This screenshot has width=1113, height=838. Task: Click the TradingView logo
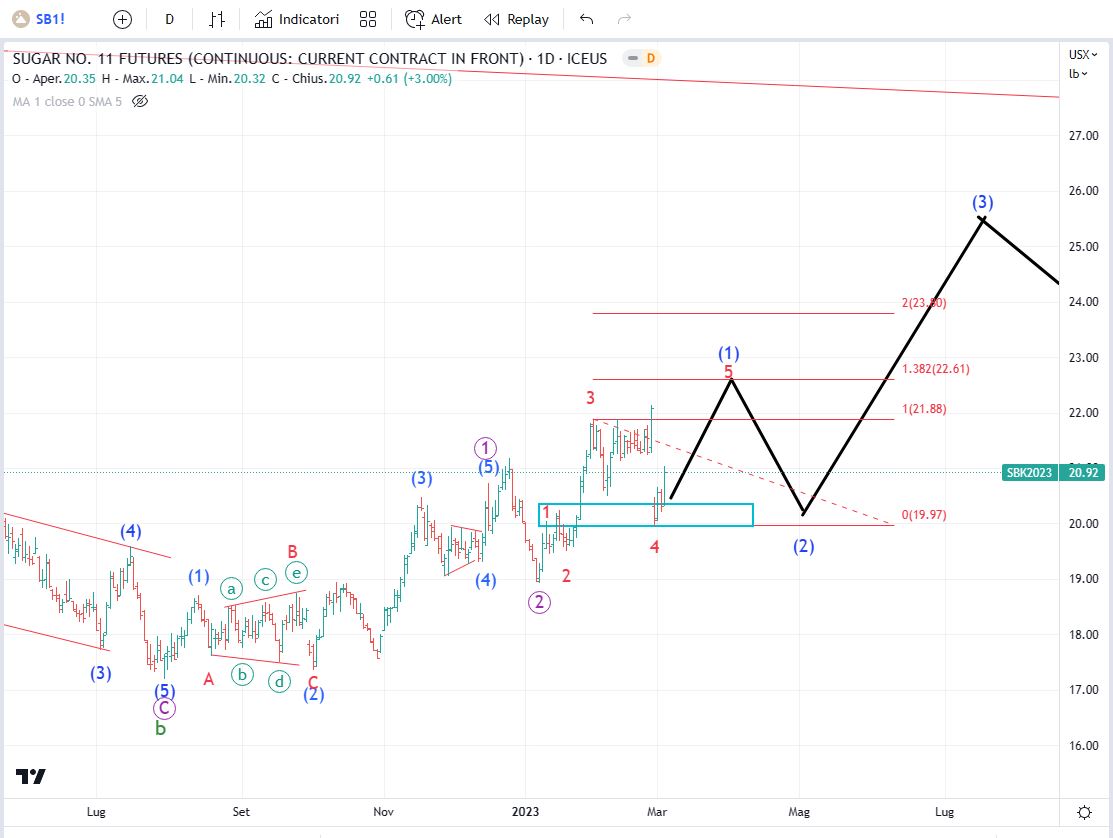(31, 776)
